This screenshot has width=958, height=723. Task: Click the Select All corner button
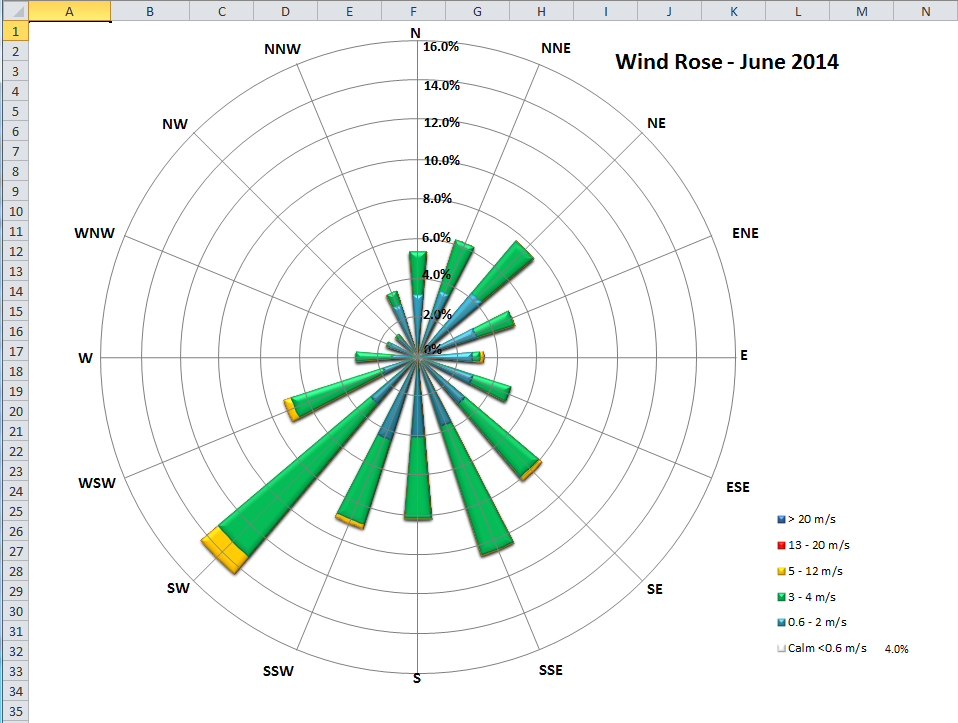pyautogui.click(x=14, y=10)
